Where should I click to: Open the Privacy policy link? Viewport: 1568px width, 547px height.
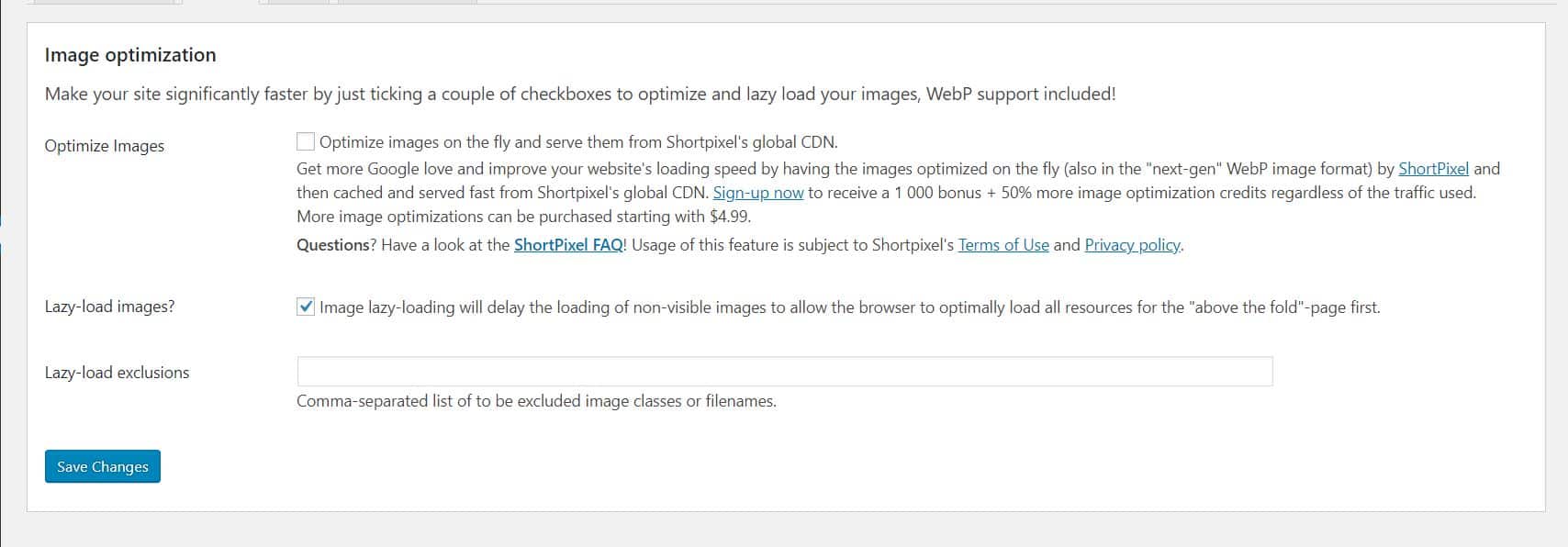[1133, 245]
